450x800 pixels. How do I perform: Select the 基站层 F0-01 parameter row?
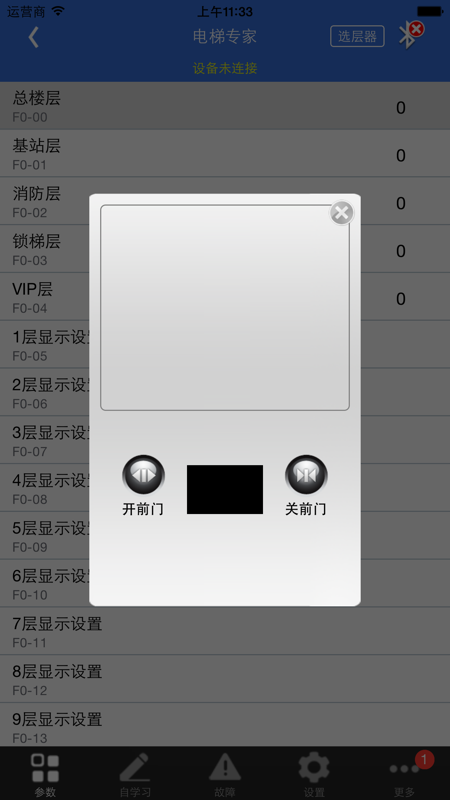tap(225, 154)
